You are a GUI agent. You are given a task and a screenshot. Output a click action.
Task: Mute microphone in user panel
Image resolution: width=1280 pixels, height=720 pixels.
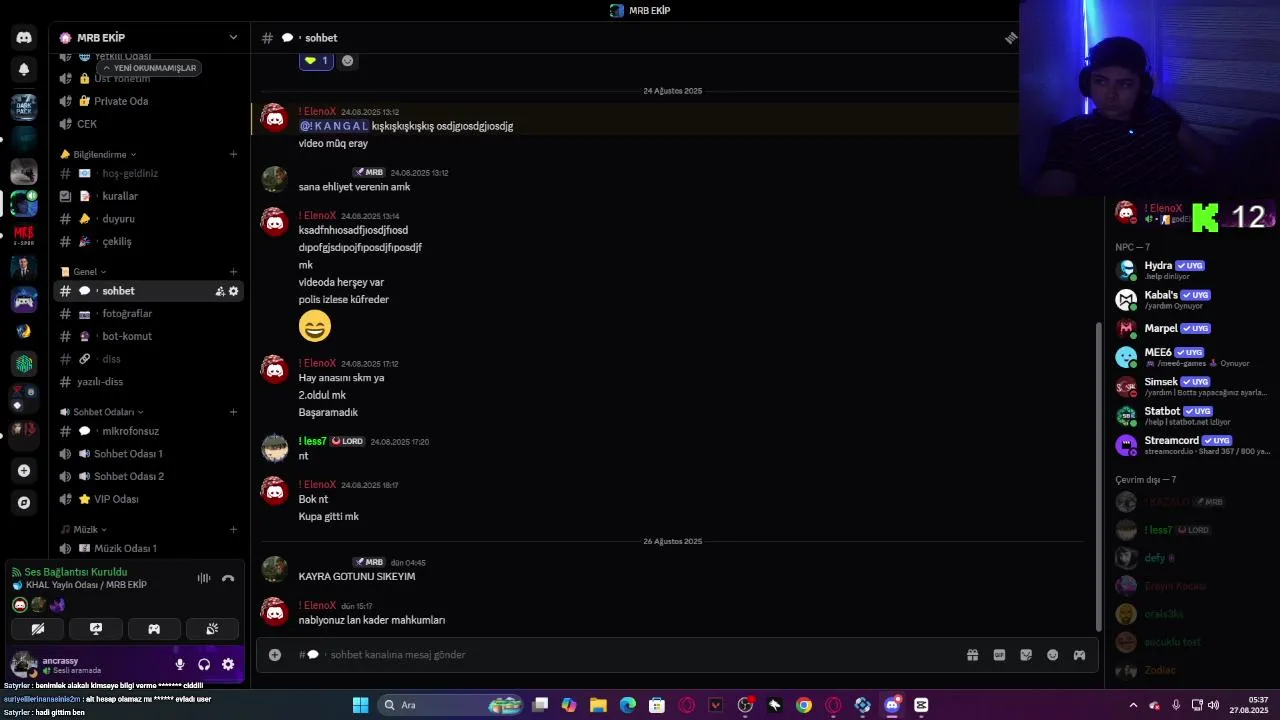tap(180, 664)
